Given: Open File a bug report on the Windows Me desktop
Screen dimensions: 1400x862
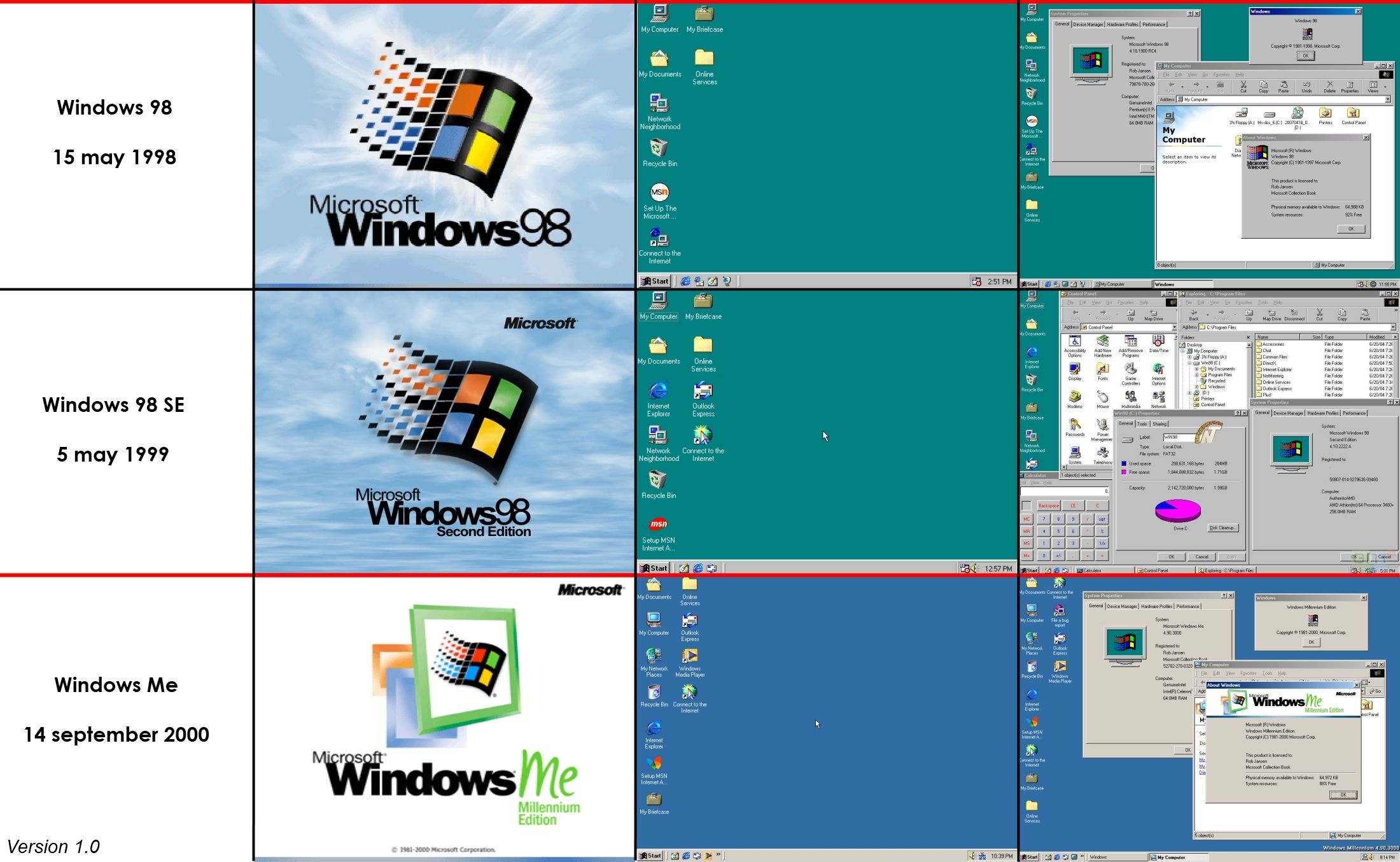Looking at the screenshot, I should pos(1060,615).
